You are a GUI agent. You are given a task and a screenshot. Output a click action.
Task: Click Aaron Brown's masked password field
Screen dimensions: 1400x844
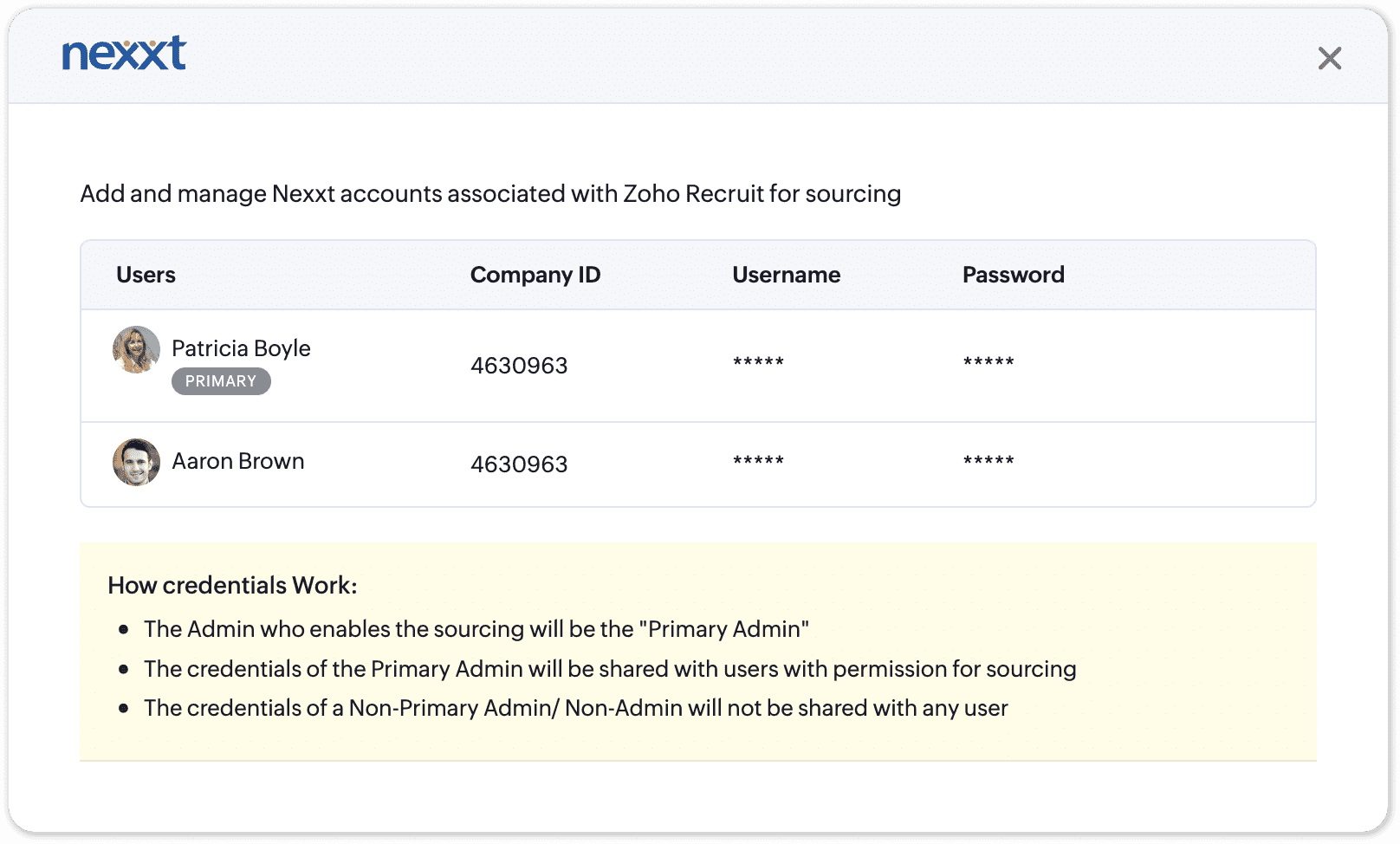click(x=988, y=461)
